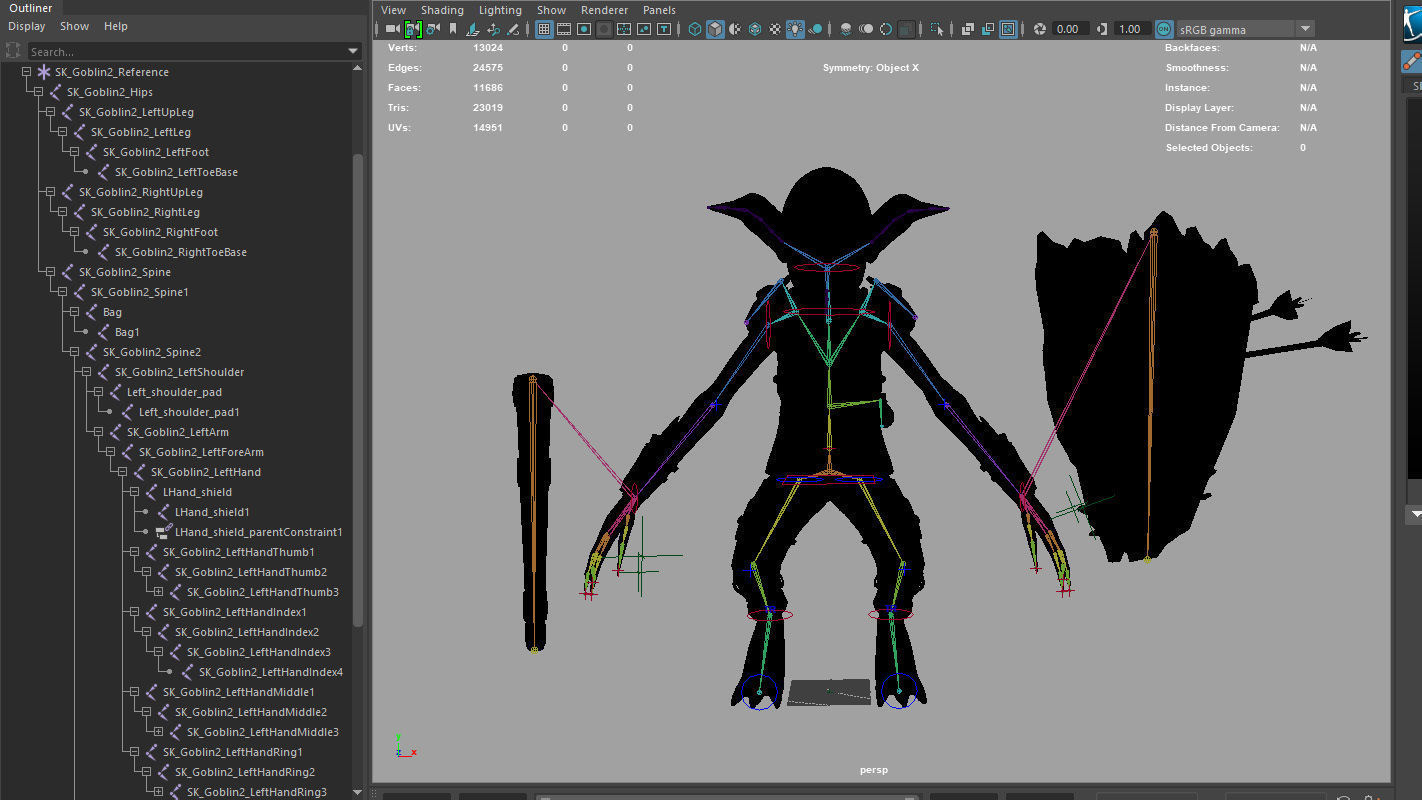Open the Outliner search options arrow
1422x800 pixels.
tap(353, 51)
